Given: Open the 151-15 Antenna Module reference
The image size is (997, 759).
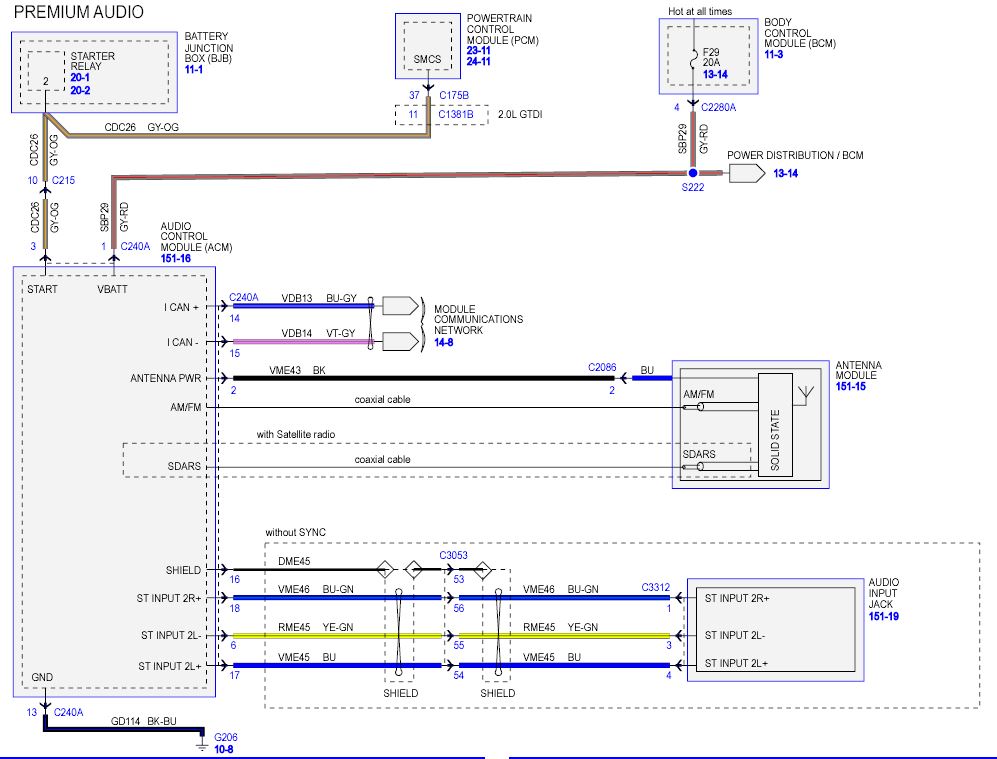Looking at the screenshot, I should coord(852,386).
